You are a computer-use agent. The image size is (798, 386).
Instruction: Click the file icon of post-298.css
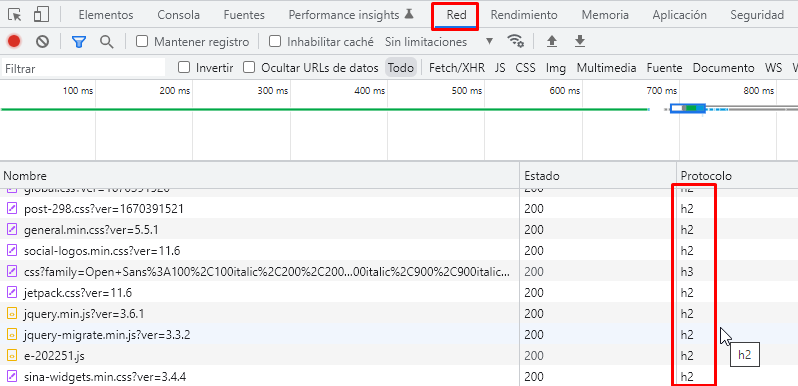[12, 208]
